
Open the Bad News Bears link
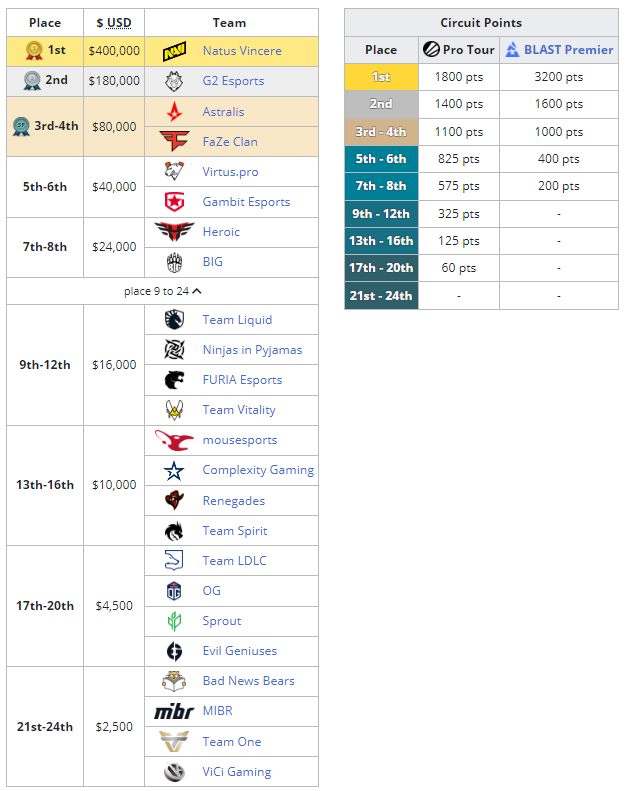[248, 681]
